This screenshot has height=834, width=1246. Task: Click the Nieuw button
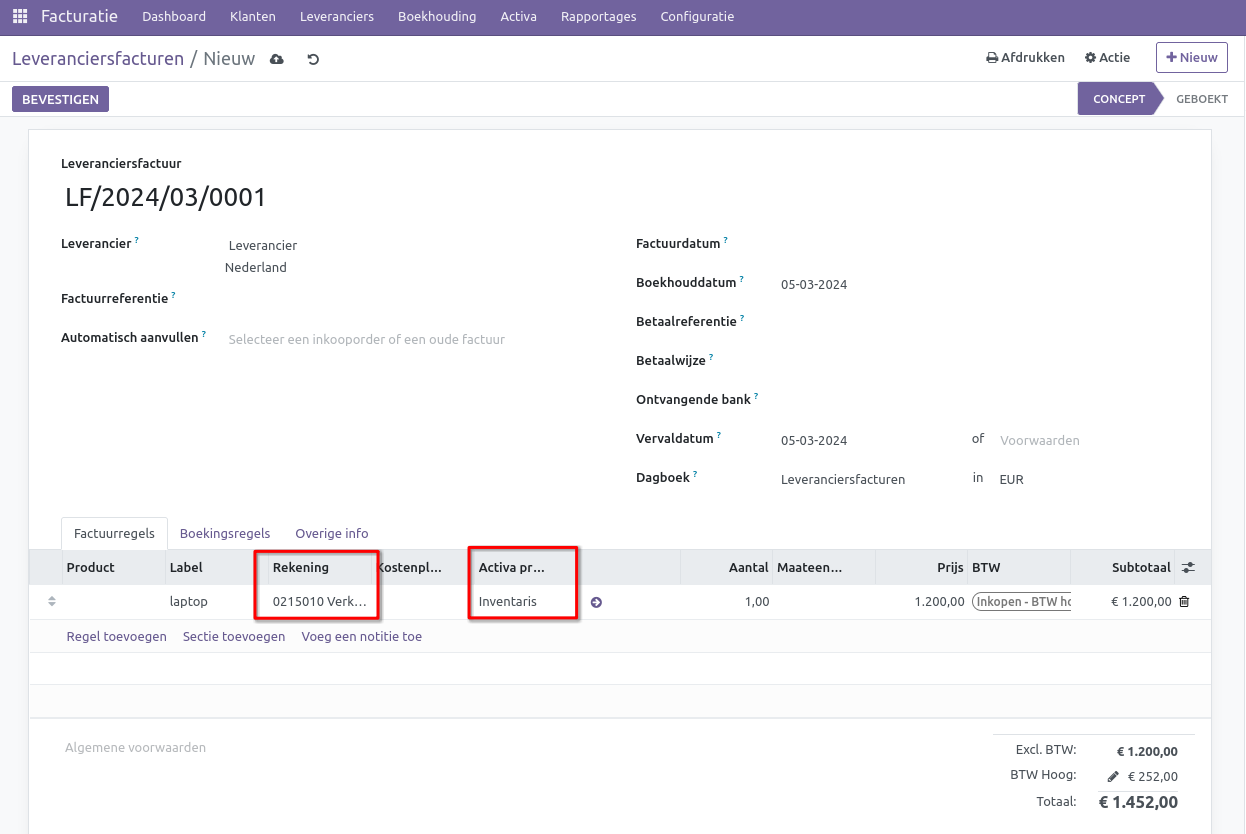1191,58
